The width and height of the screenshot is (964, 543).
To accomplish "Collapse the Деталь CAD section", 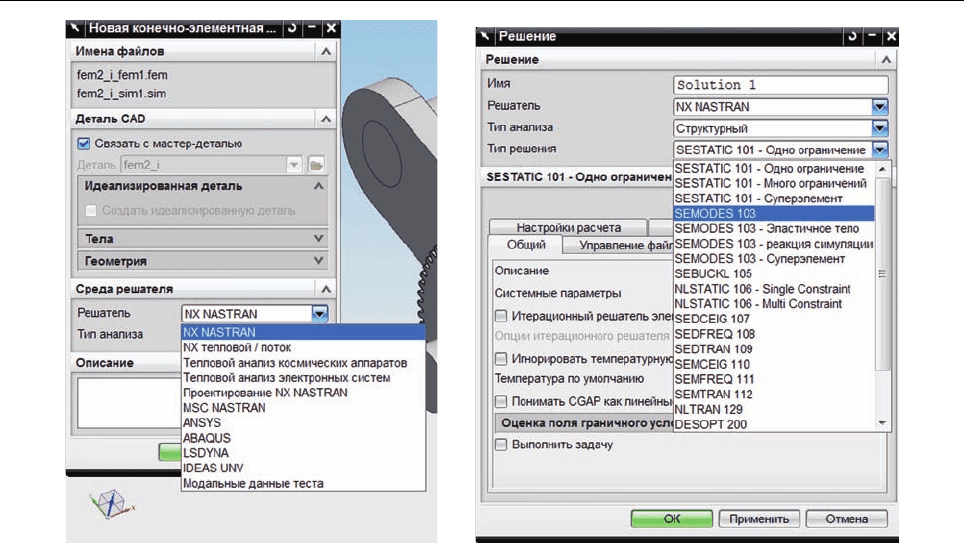I will (326, 119).
